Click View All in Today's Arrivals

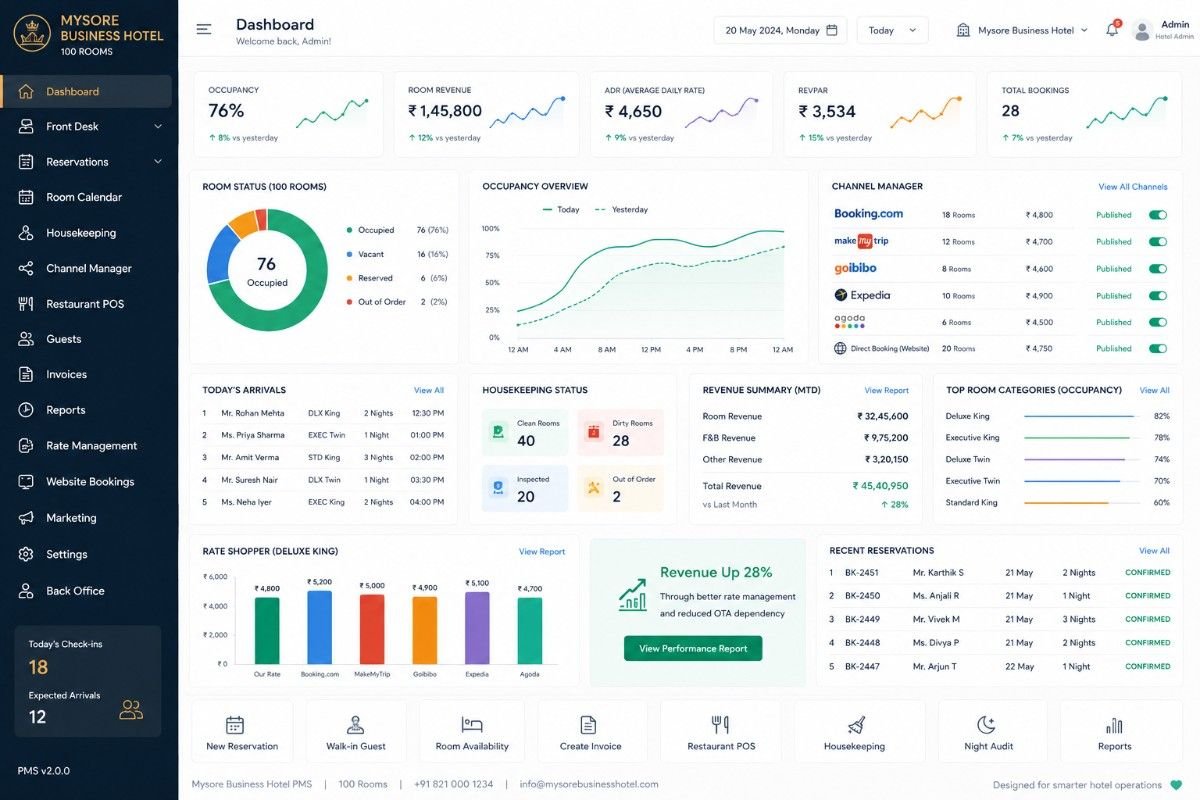click(x=429, y=391)
